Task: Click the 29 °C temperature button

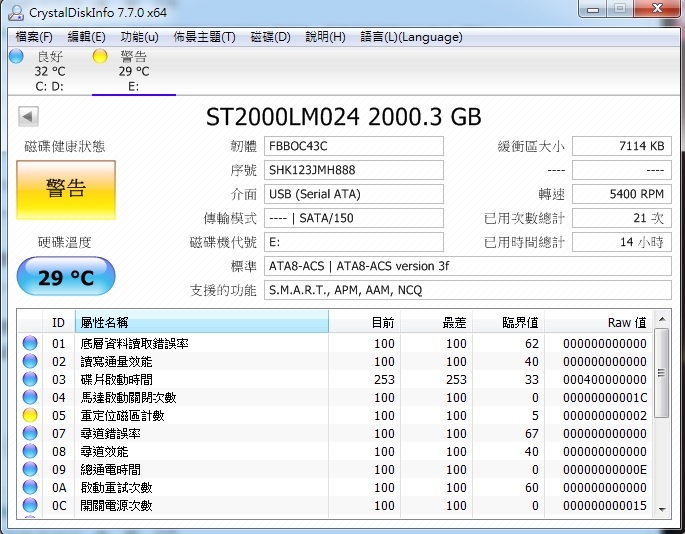Action: [x=66, y=277]
